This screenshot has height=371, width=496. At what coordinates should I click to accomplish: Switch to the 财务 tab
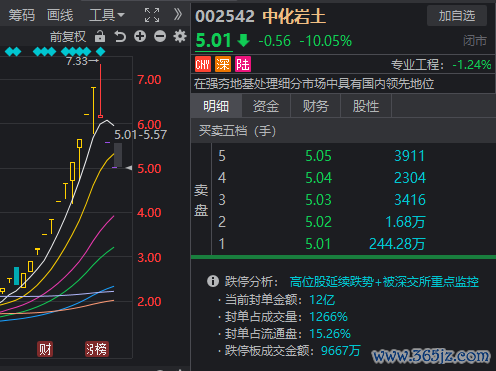point(315,106)
